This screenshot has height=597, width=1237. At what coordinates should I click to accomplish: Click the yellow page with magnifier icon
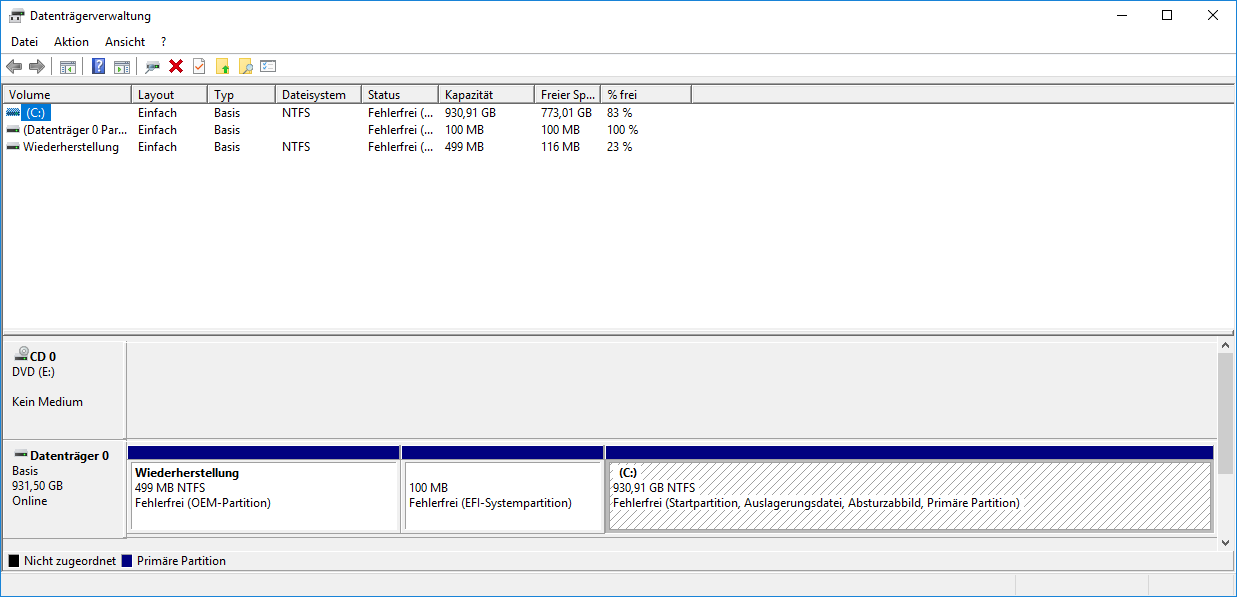pyautogui.click(x=245, y=67)
